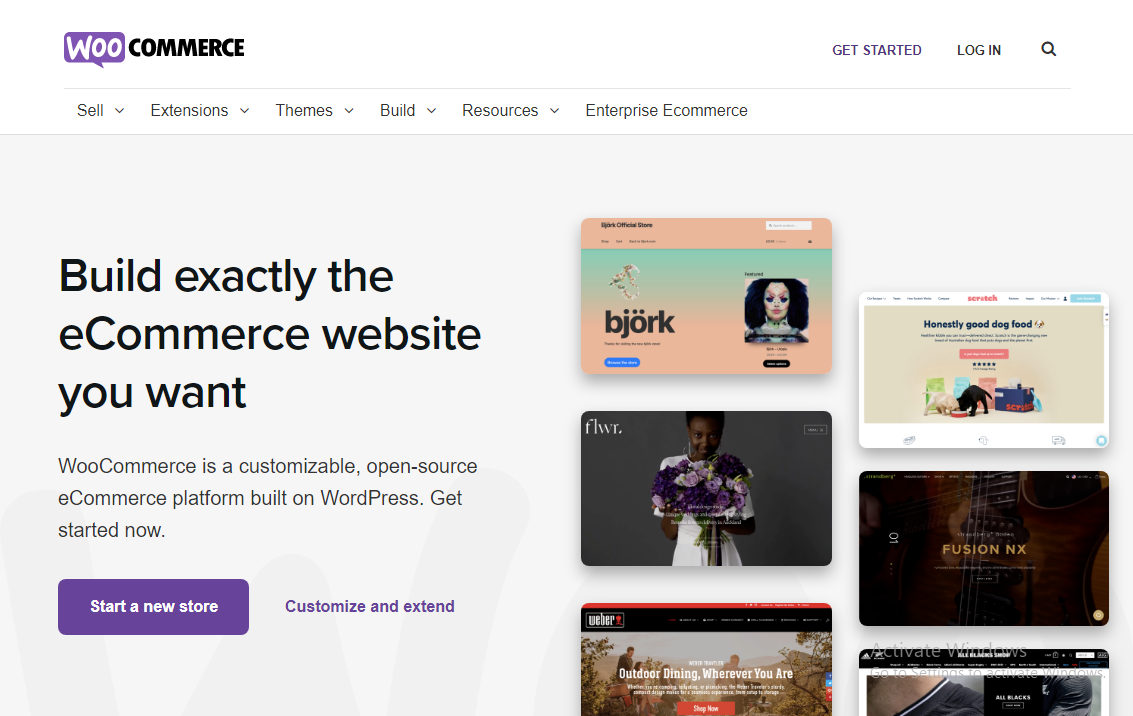Expand the Extensions dropdown menu
Screen dimensions: 1133x716
[199, 111]
